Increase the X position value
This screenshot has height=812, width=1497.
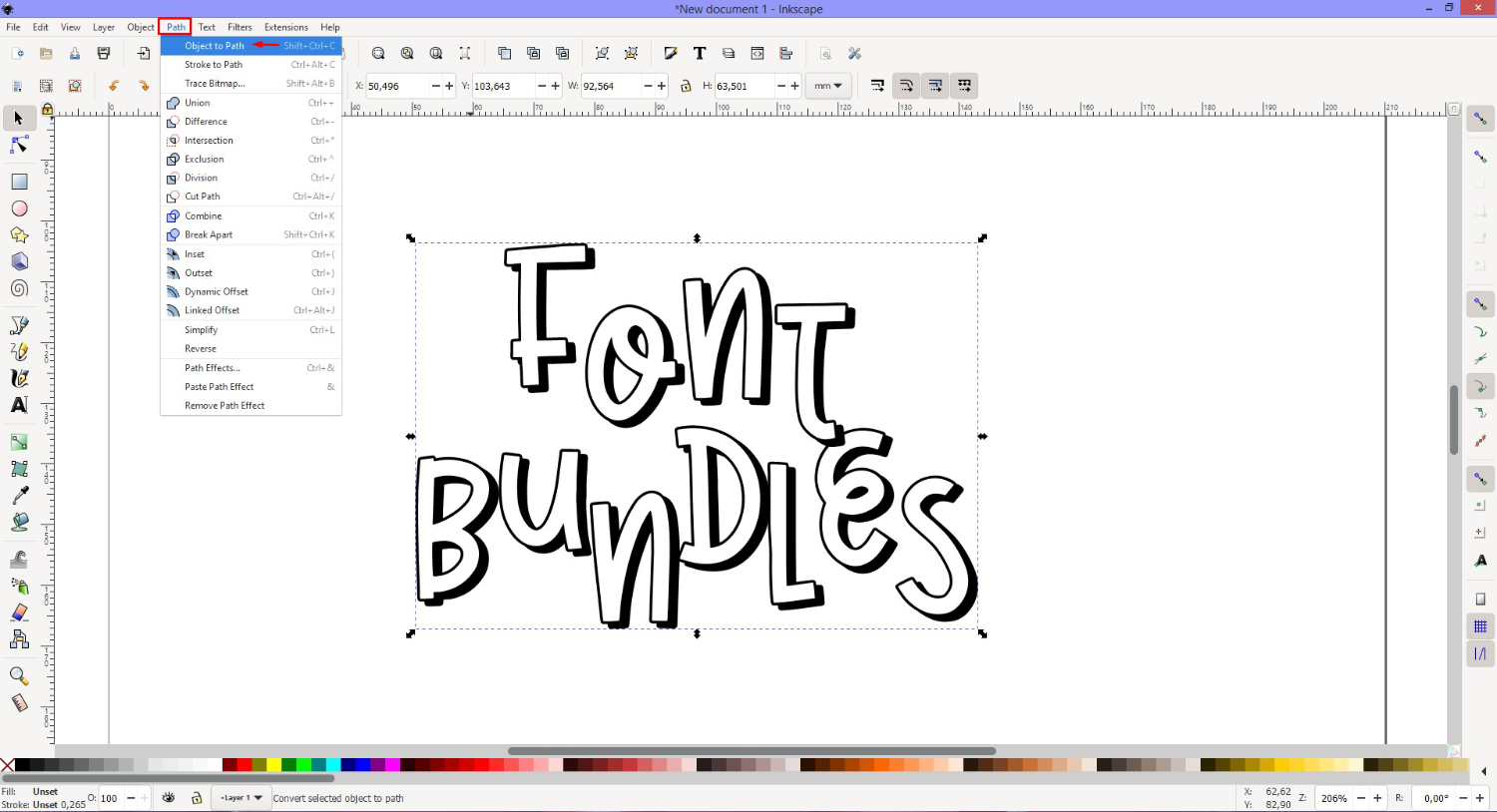(449, 86)
